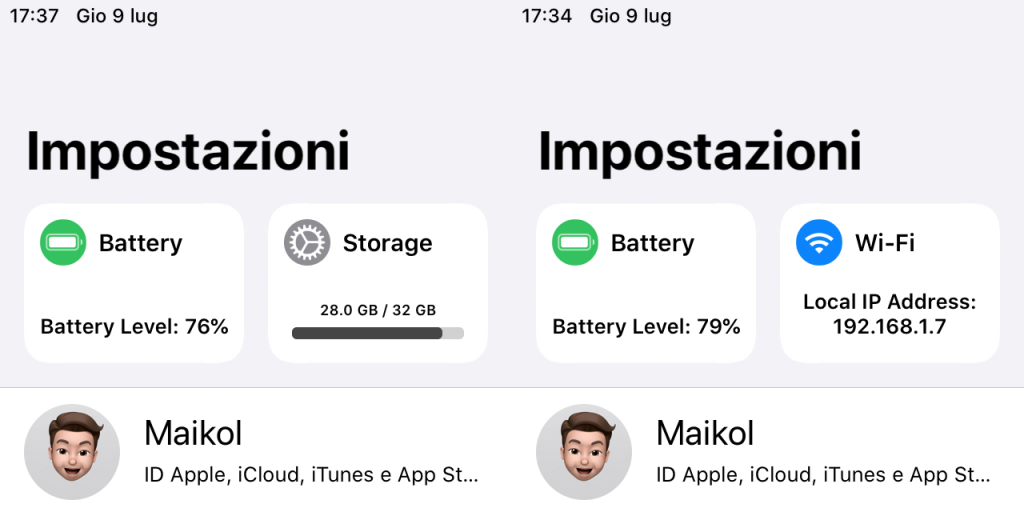Select the Maikol name in the left panel

tap(193, 434)
